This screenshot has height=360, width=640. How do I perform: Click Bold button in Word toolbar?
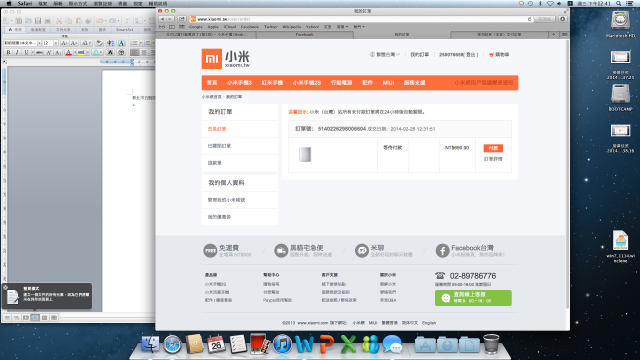[x=8, y=52]
